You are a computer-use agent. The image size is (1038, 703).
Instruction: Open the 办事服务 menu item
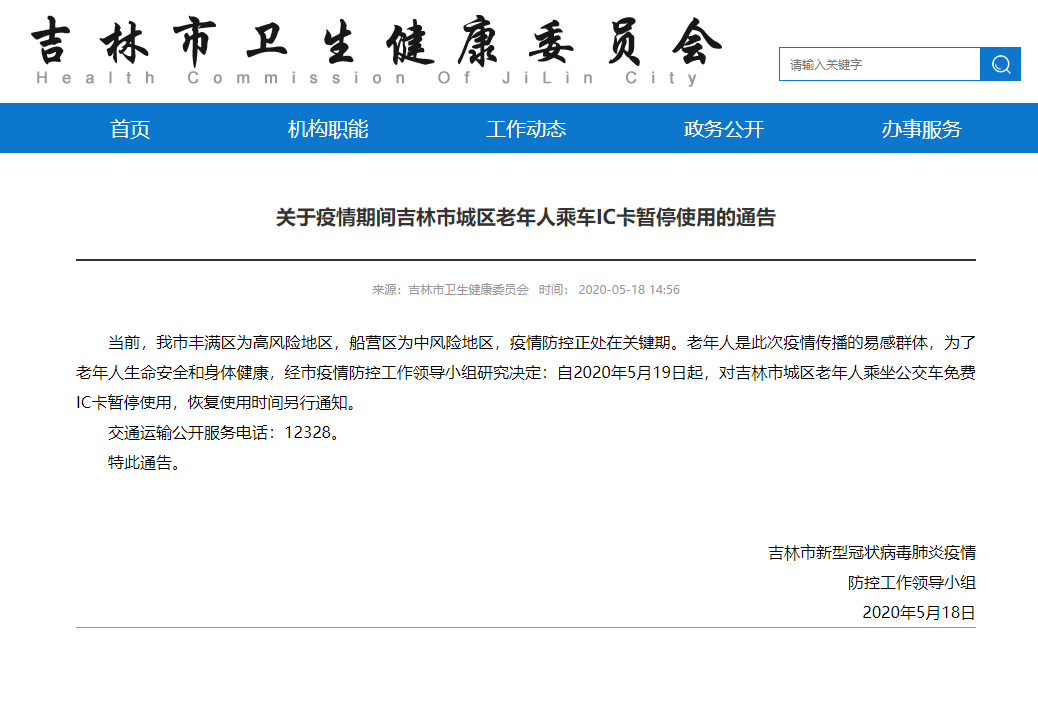[922, 128]
